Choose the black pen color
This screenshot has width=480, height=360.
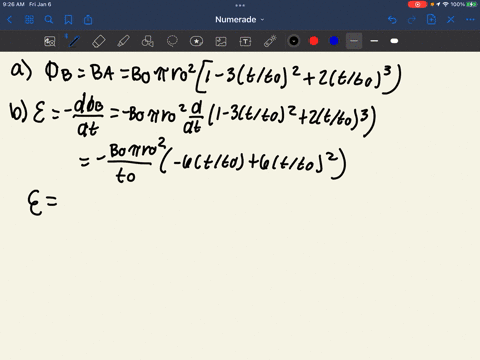pyautogui.click(x=294, y=41)
